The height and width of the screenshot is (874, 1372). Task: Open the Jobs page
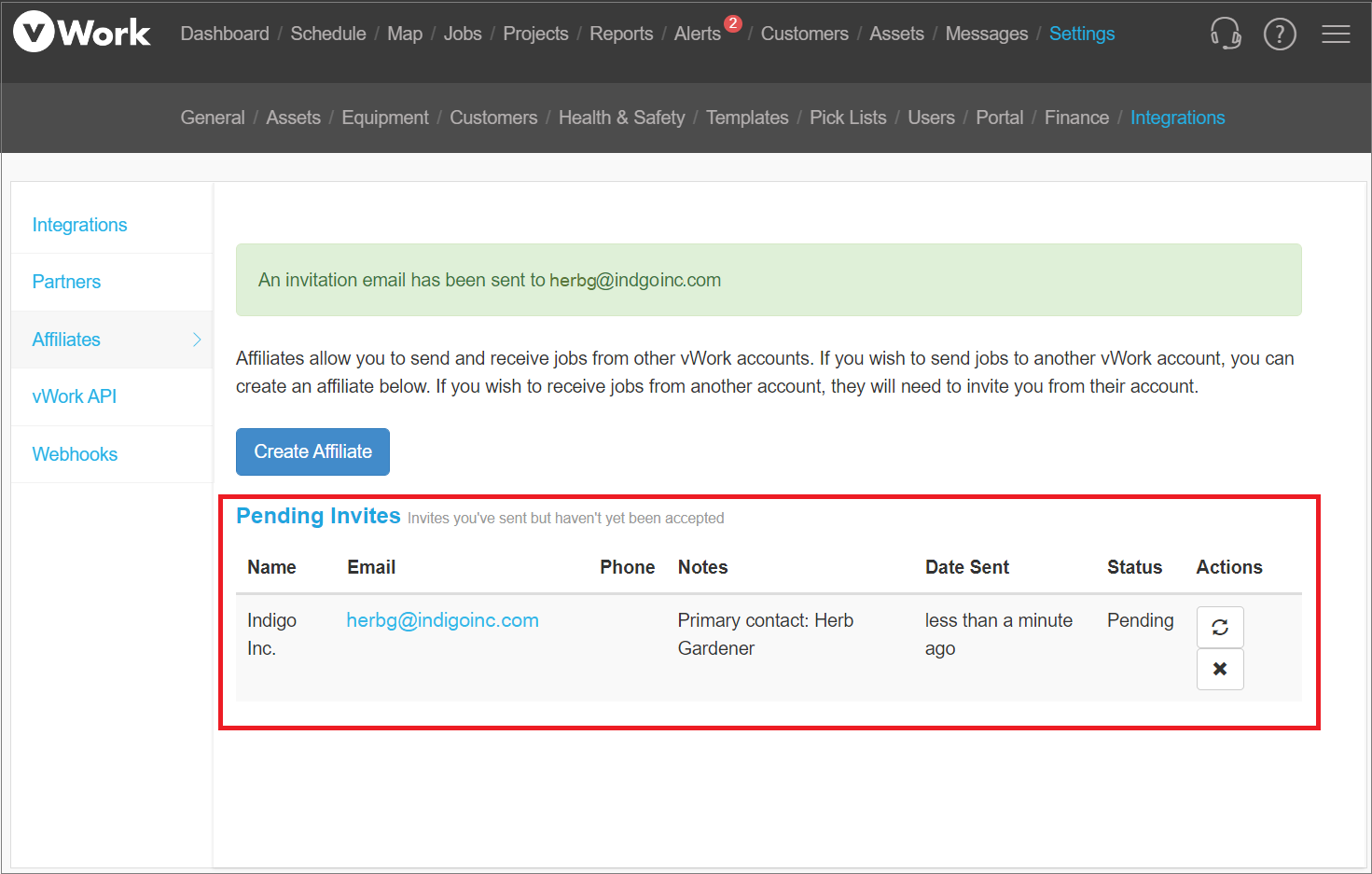(x=463, y=34)
